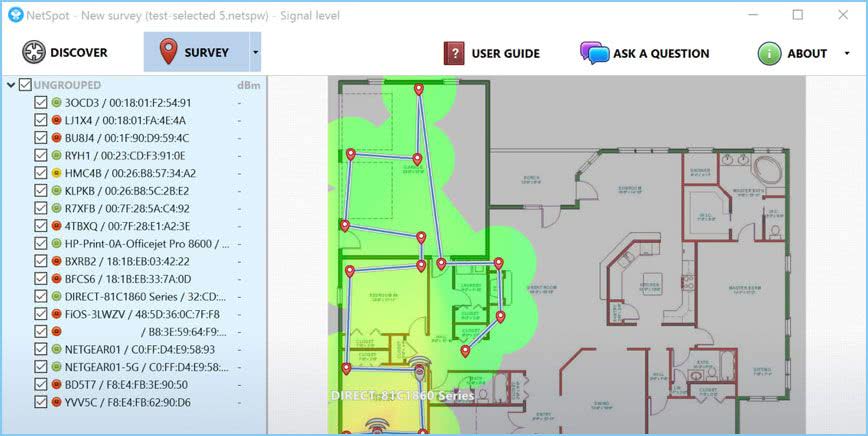868x436 pixels.
Task: Open the Survey dropdown arrow
Action: (255, 52)
